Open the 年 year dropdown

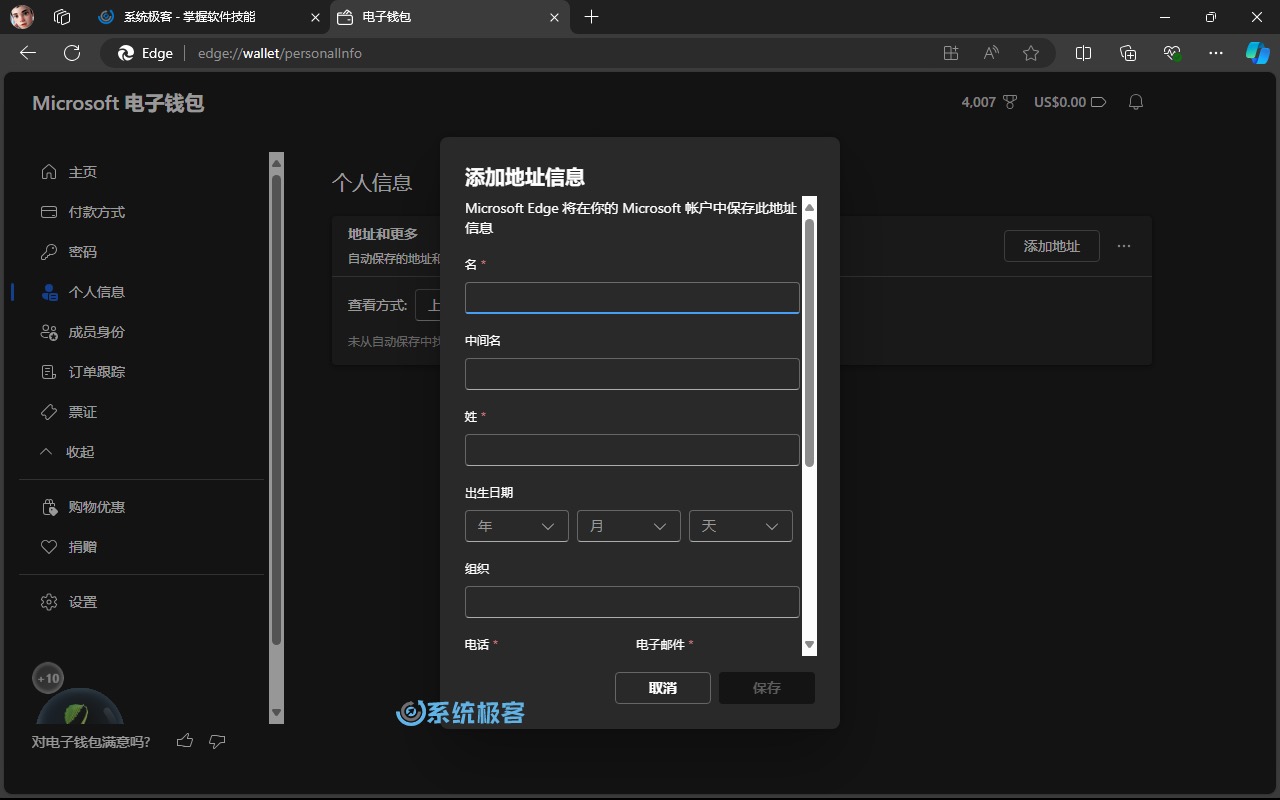(x=517, y=526)
